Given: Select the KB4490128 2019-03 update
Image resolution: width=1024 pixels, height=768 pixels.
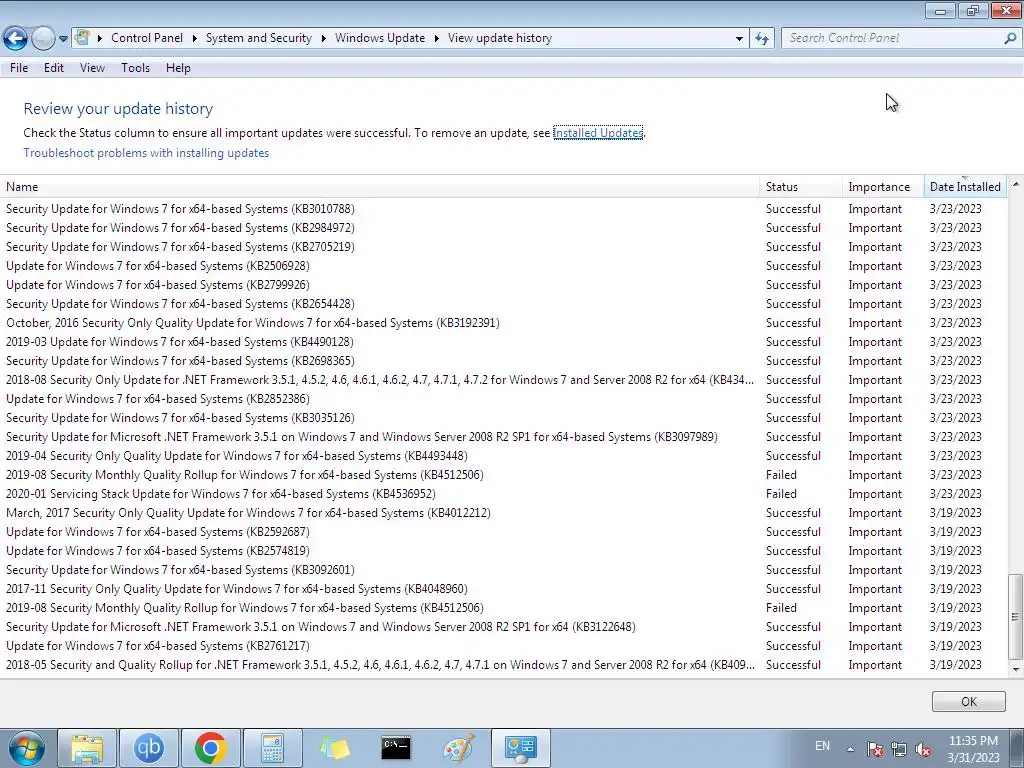Looking at the screenshot, I should (x=503, y=342).
